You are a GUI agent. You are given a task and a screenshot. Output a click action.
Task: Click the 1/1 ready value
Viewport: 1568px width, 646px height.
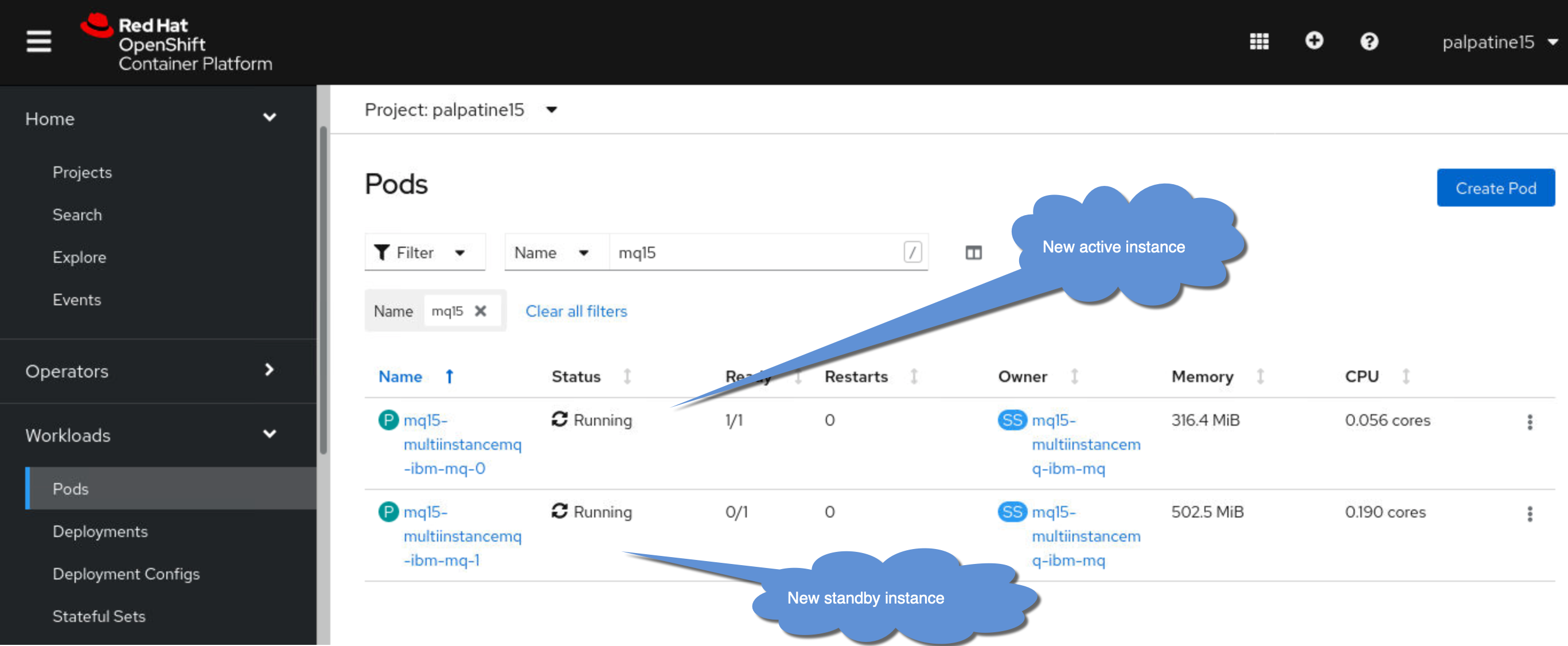click(x=734, y=420)
